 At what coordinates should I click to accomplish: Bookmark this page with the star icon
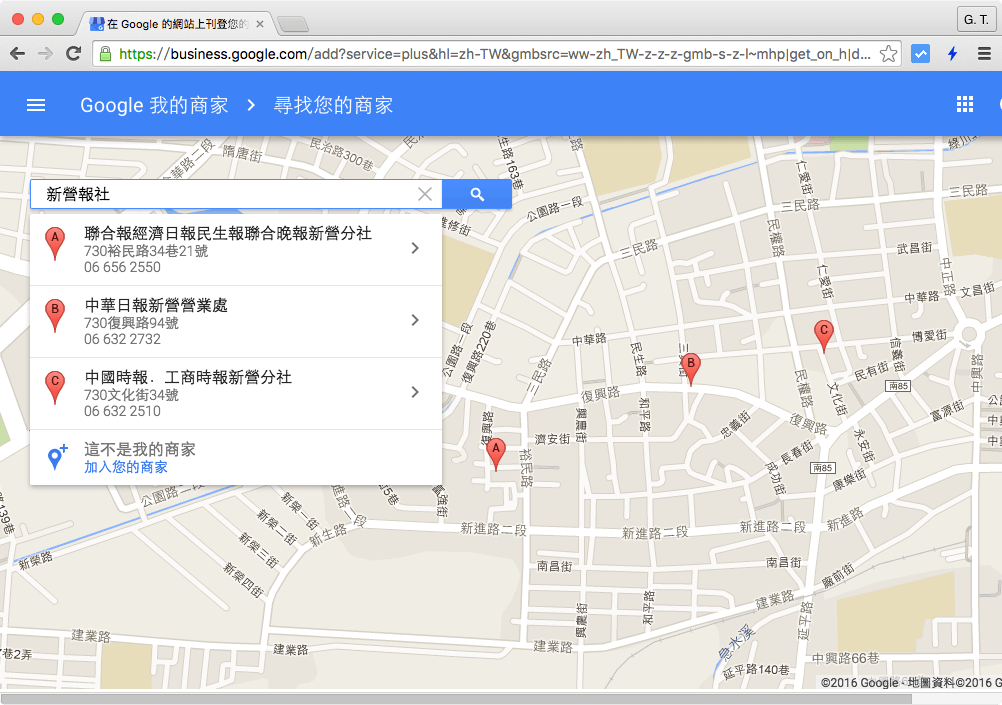tap(888, 54)
